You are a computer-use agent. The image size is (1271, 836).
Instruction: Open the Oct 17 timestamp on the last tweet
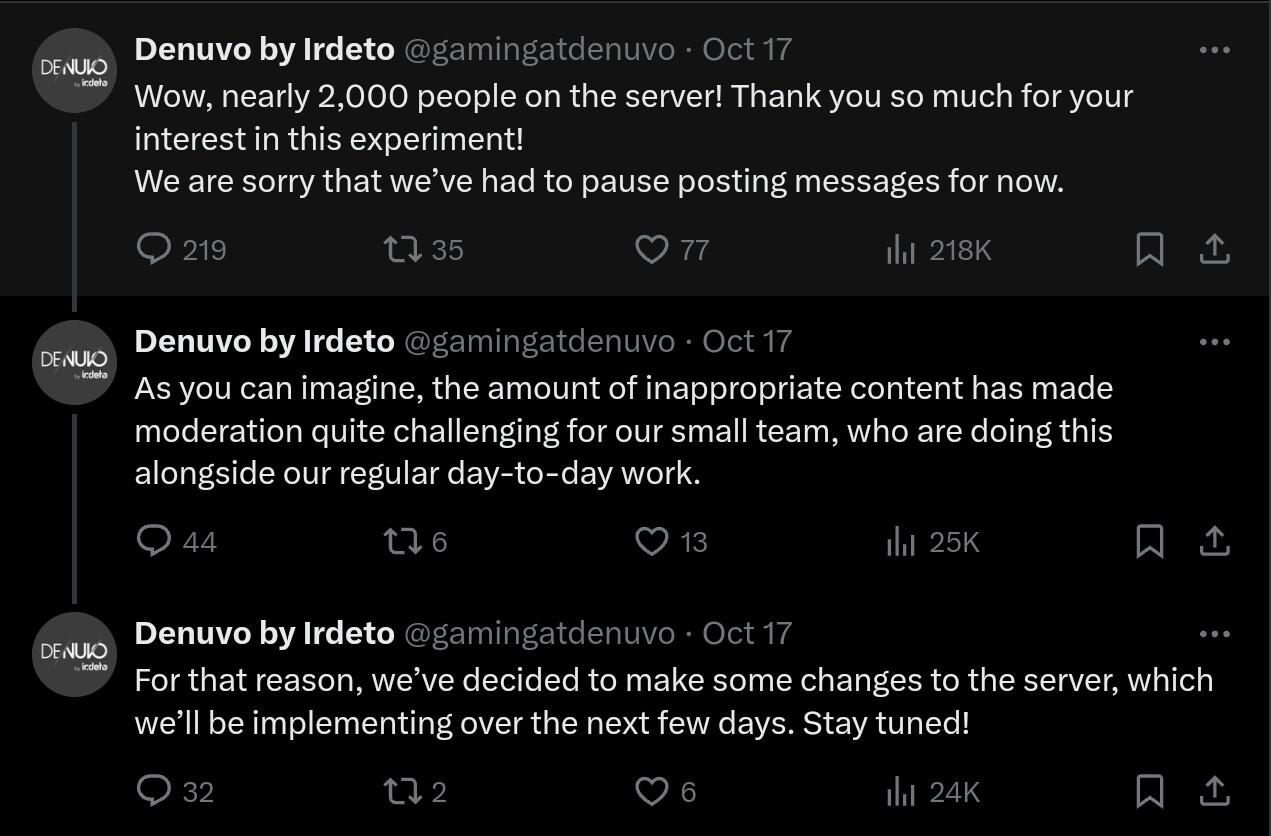(747, 633)
